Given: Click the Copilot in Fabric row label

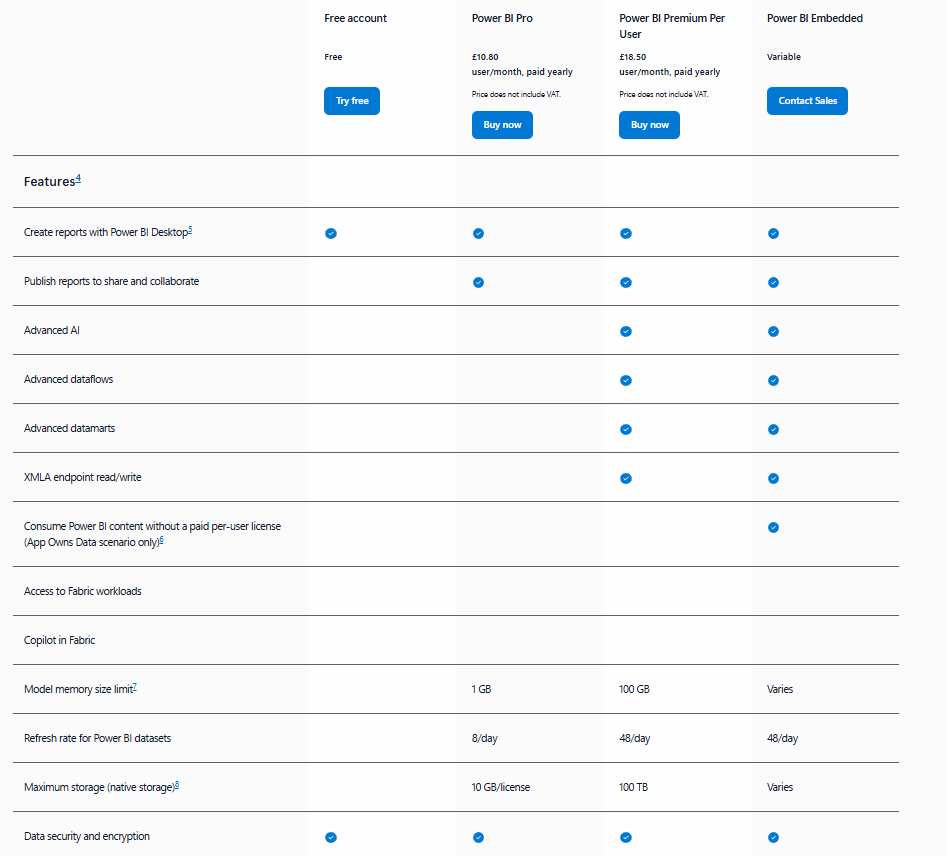Looking at the screenshot, I should click(x=59, y=640).
